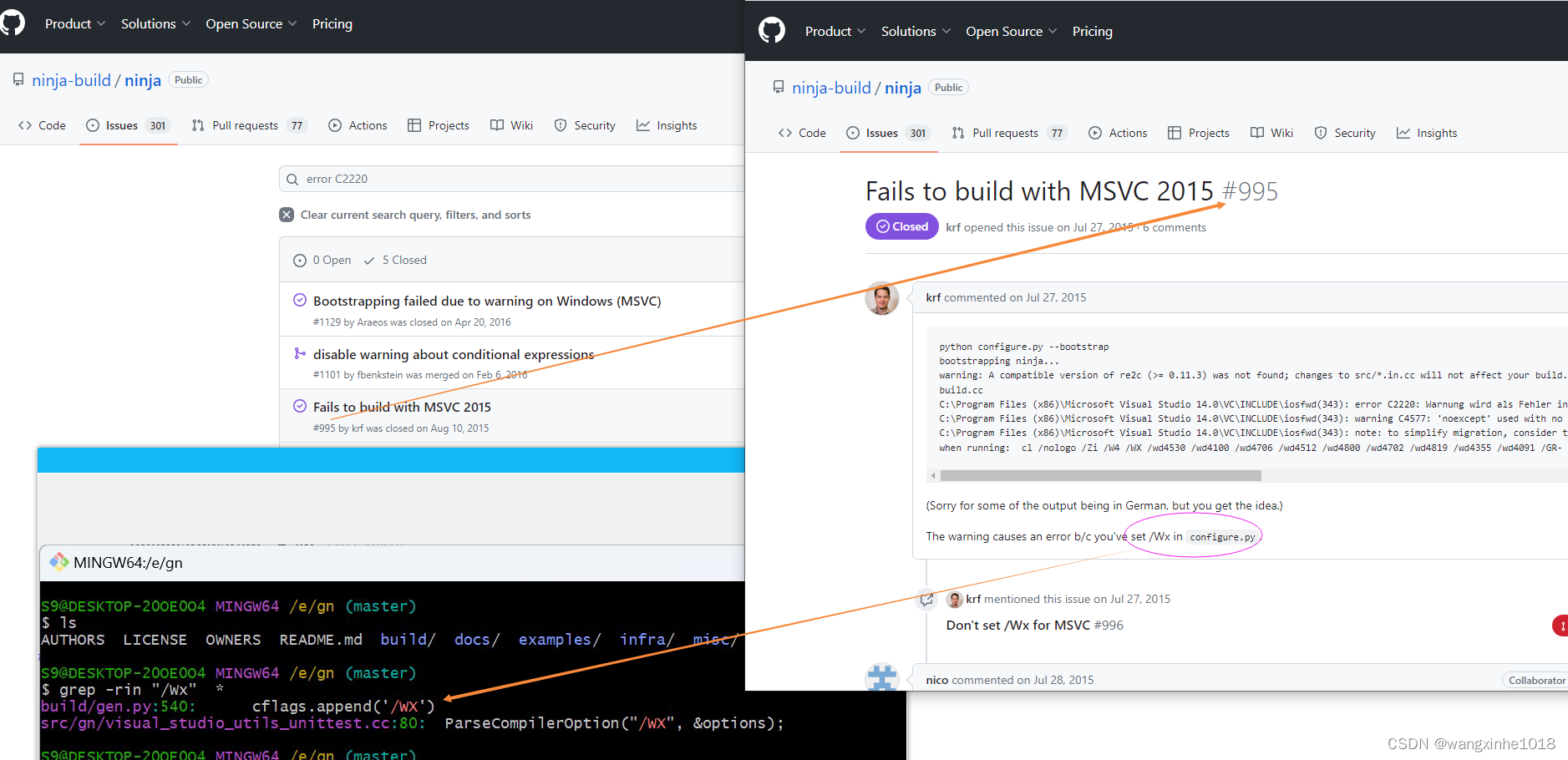Click krf author link in issue header
The height and width of the screenshot is (760, 1568).
953,227
